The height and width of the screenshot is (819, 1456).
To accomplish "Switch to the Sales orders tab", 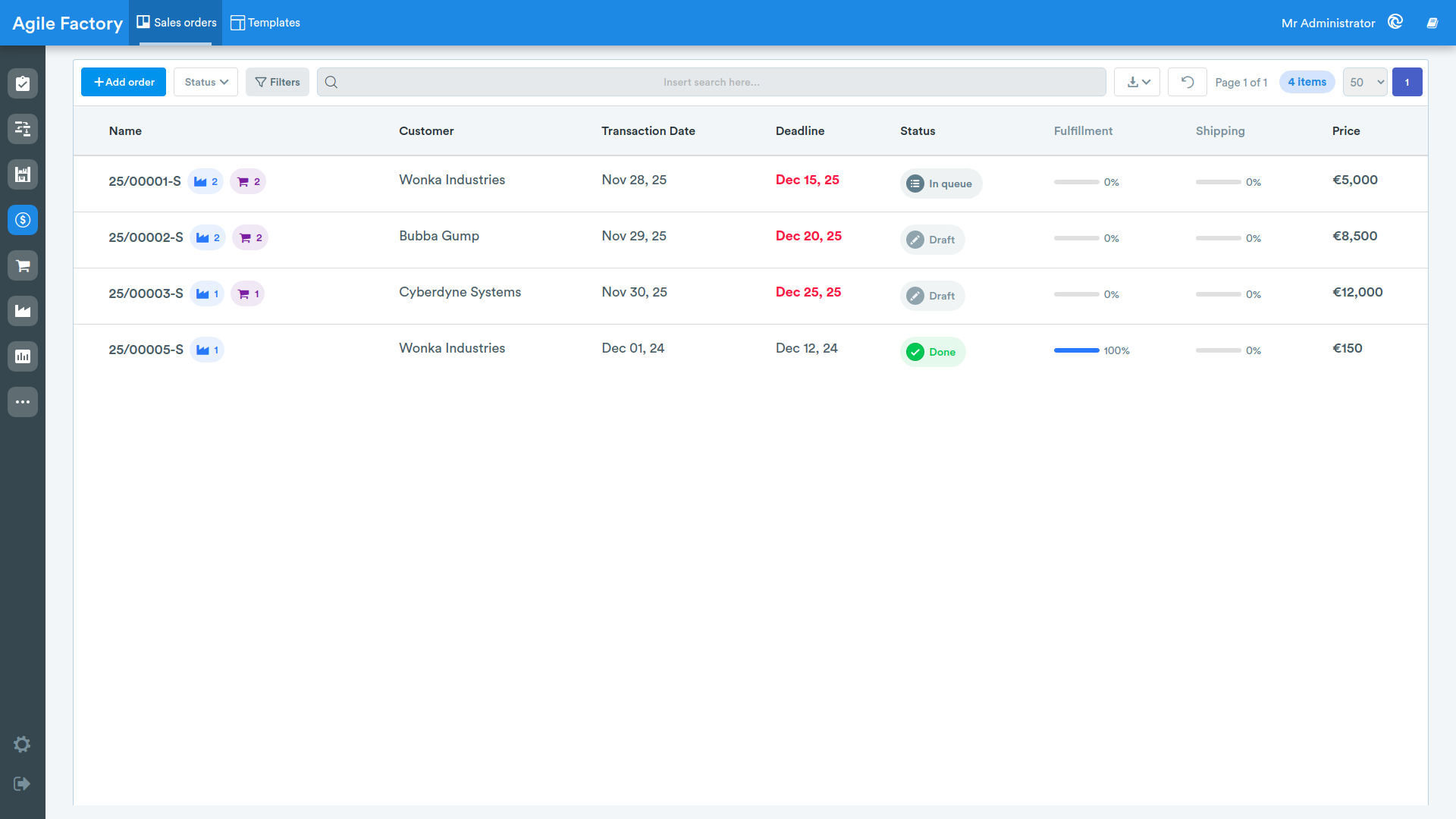I will click(176, 23).
